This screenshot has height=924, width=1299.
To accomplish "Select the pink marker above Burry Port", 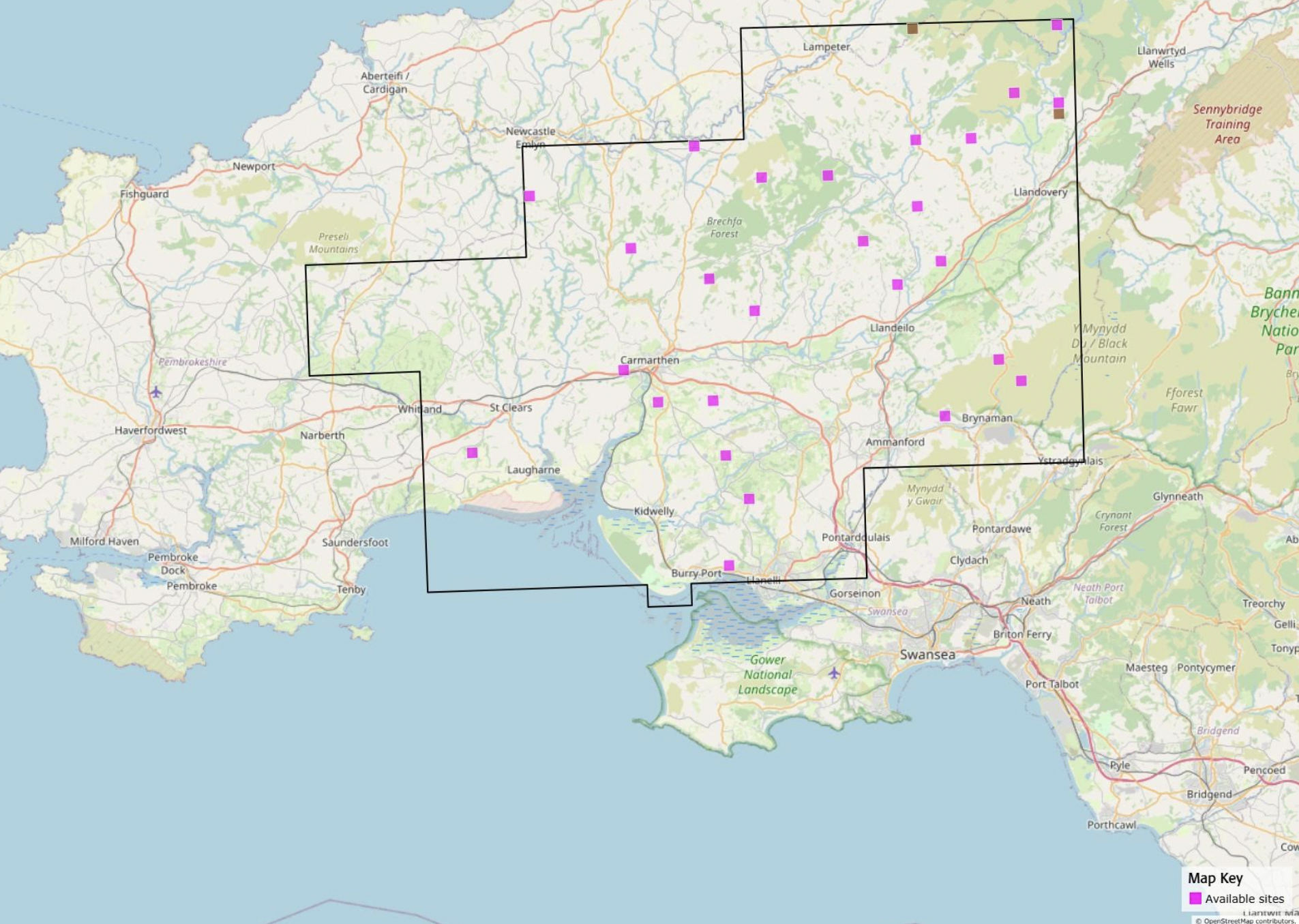I will click(x=729, y=565).
